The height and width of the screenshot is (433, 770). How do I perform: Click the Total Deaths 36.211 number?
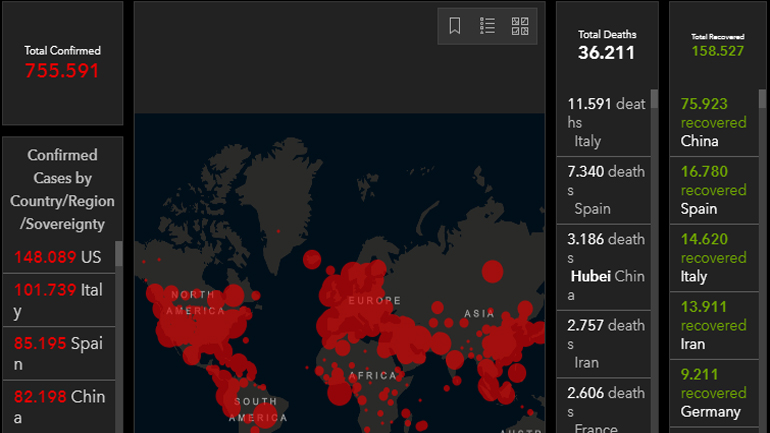point(606,53)
